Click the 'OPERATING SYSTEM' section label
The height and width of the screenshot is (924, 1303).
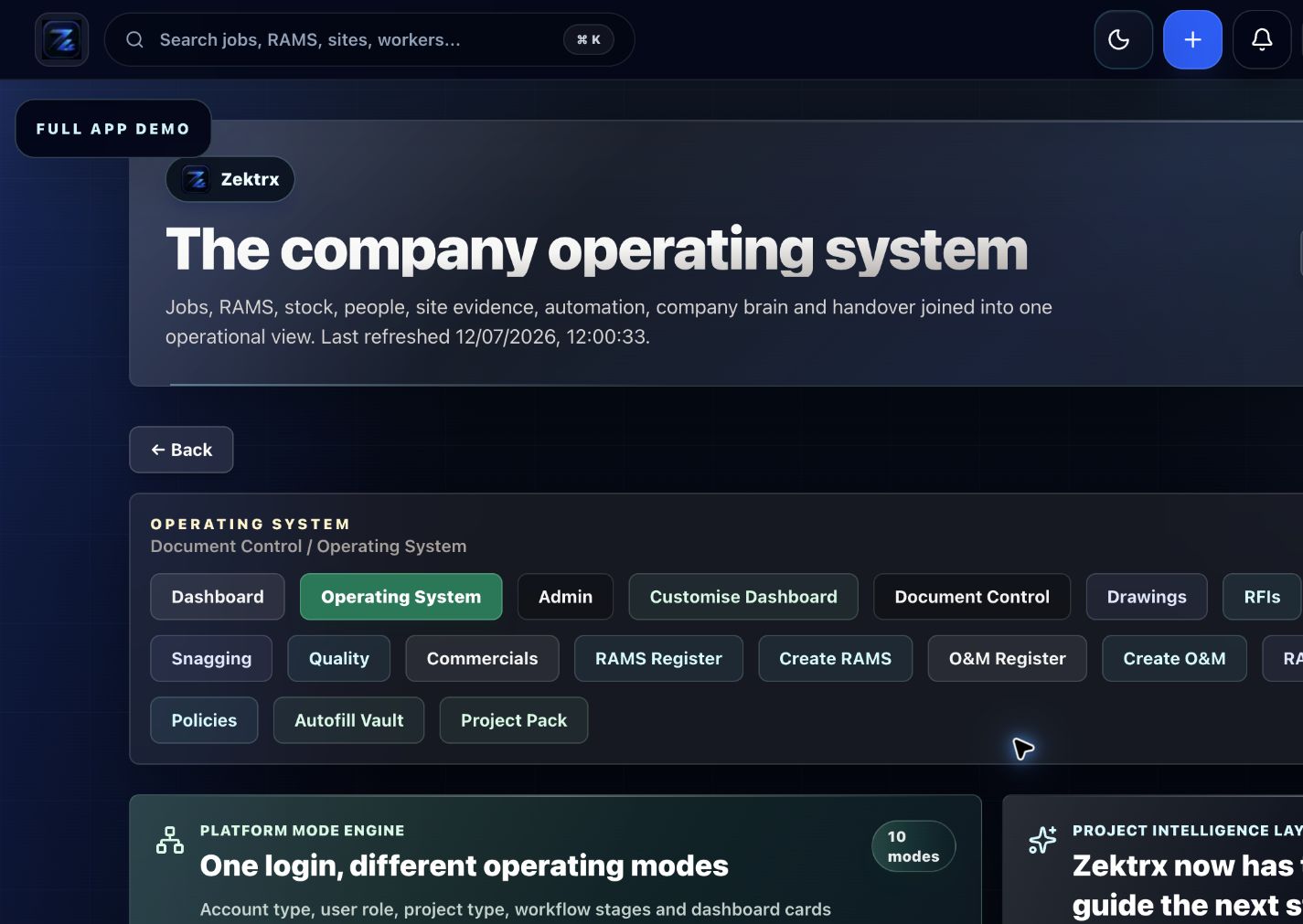point(251,524)
